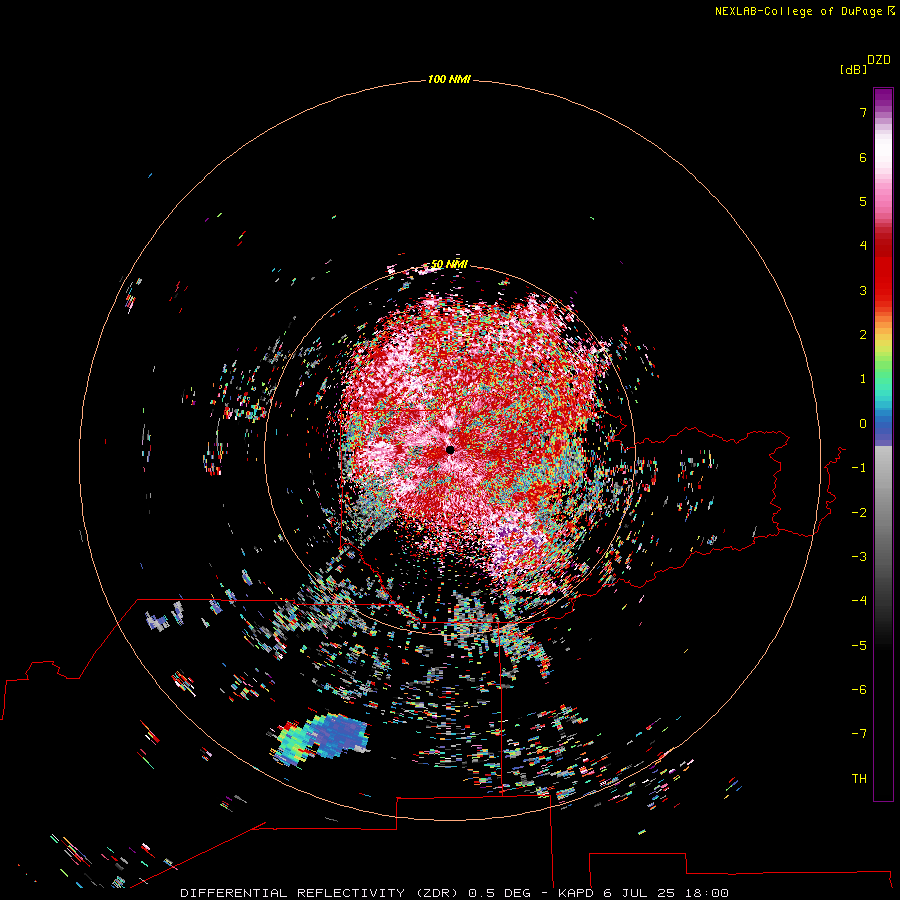The image size is (900, 900).
Task: Click the DIFFERENTIAL REFLECTIVITY (ZDR) caption text
Action: pos(319,893)
